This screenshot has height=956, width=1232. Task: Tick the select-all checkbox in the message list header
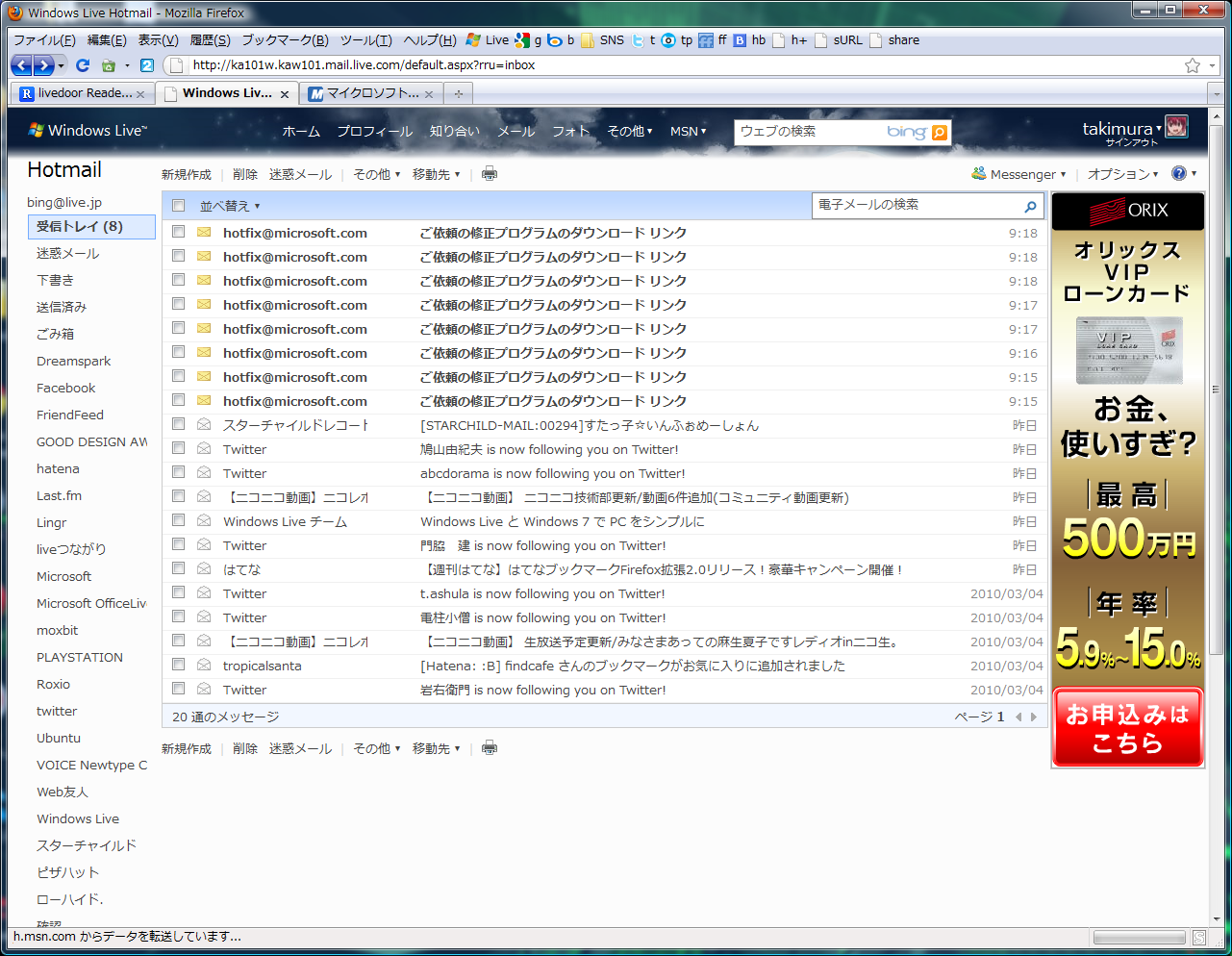[x=178, y=205]
